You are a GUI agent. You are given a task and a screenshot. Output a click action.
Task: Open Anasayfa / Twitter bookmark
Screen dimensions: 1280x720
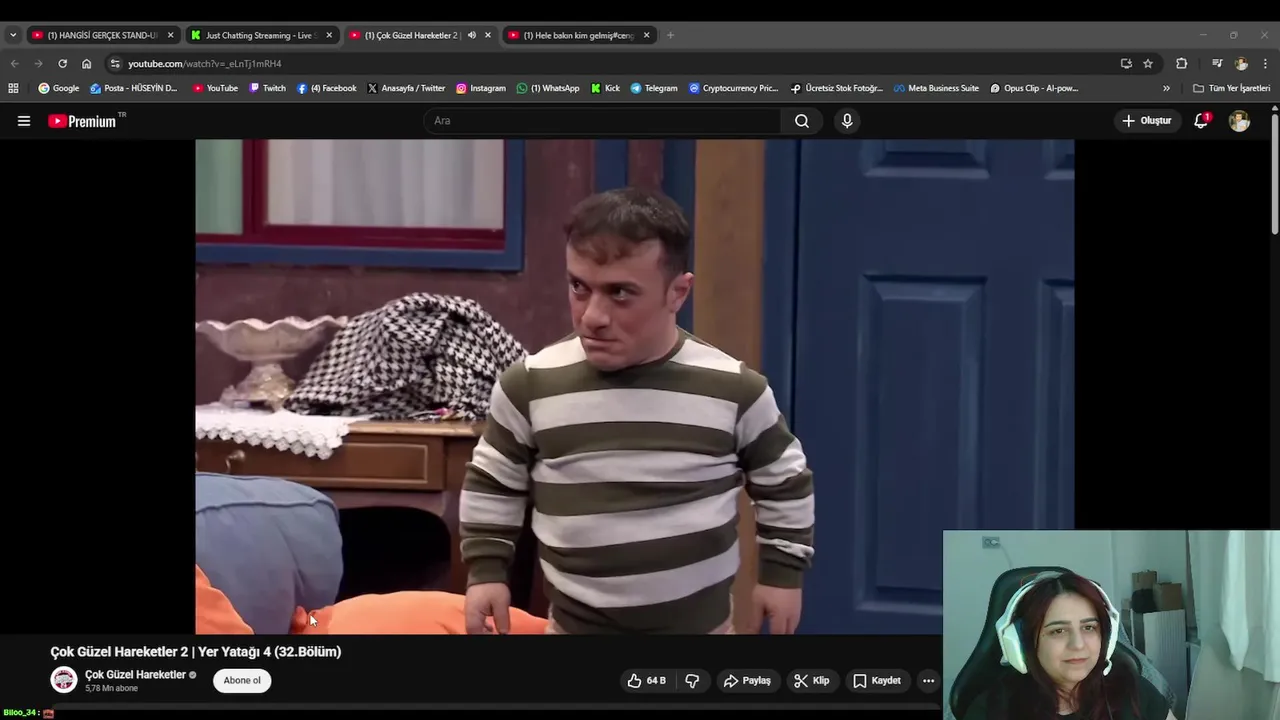(406, 88)
